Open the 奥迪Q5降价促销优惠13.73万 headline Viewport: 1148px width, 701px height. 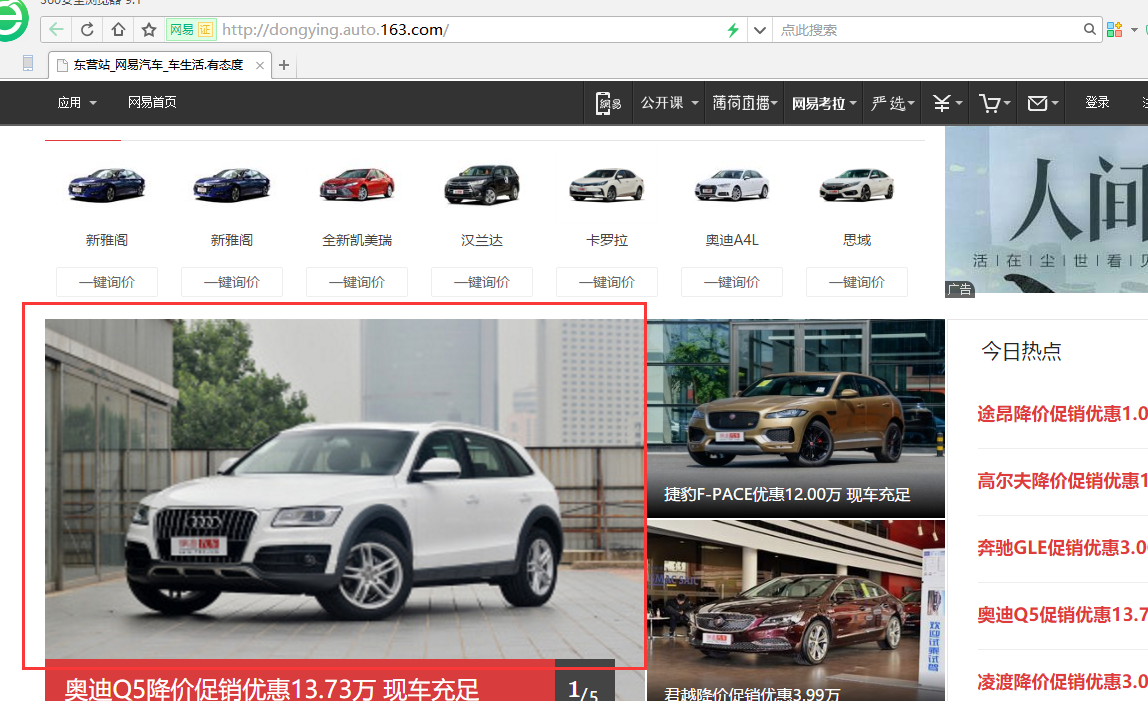click(x=272, y=689)
